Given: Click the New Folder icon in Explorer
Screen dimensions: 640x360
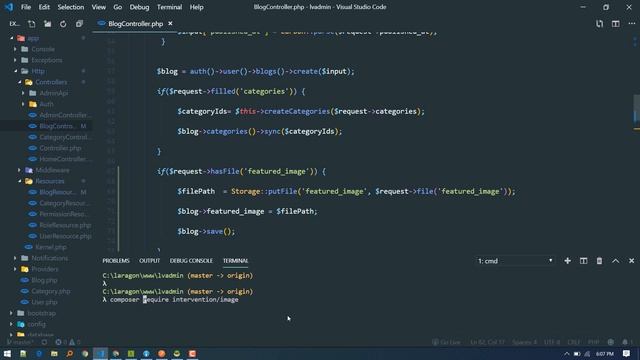Looking at the screenshot, I should (47, 24).
